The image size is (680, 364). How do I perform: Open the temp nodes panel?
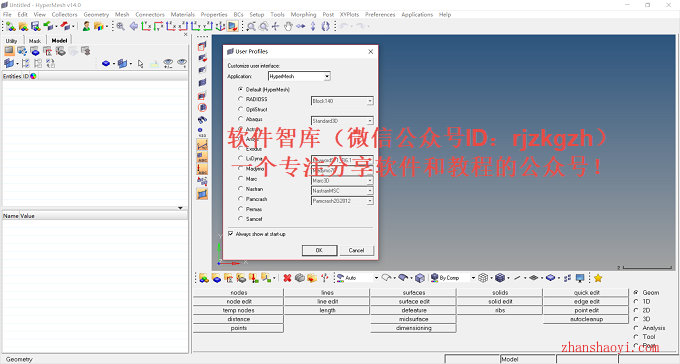click(238, 310)
